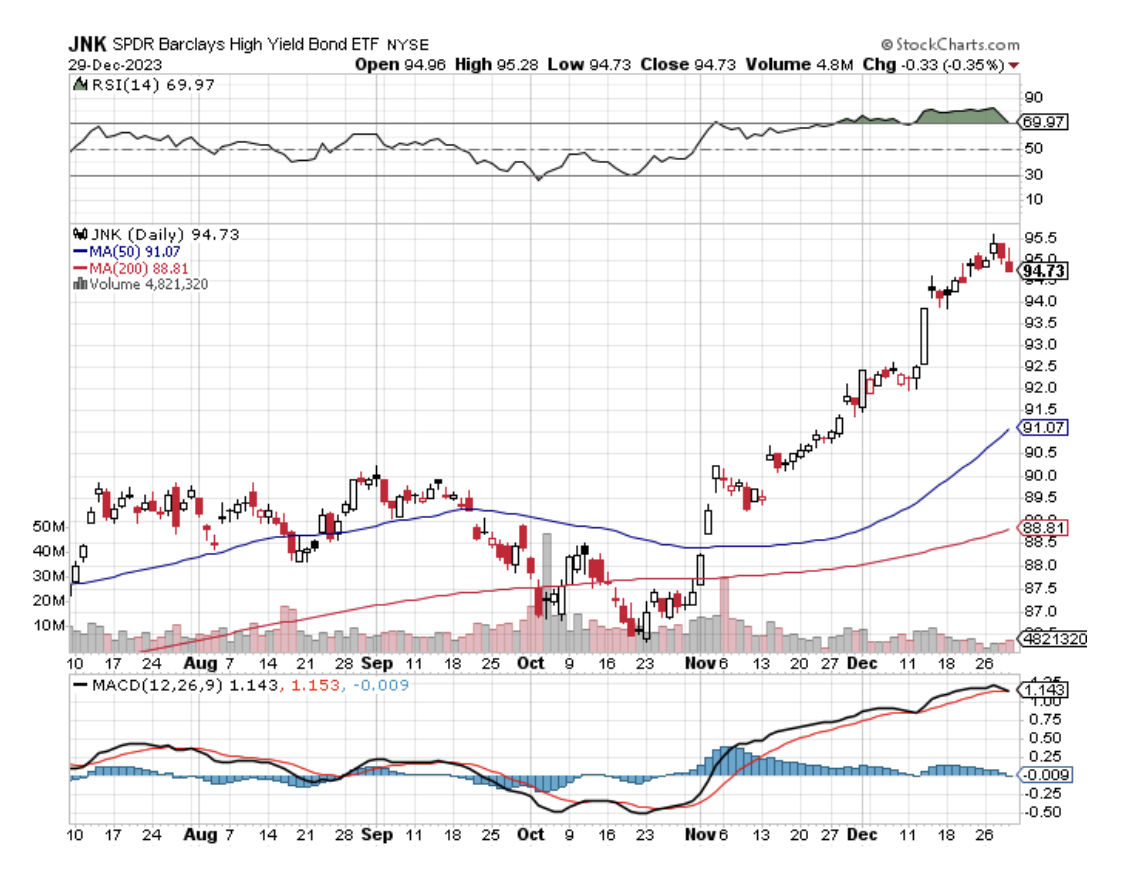
Task: Click the 88.81 MA(200) value tag
Action: (1042, 528)
